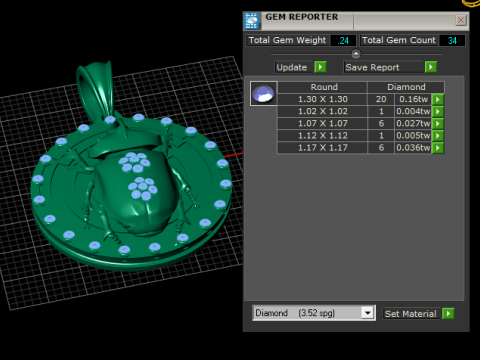Click the Total Gem Weight value .24

tap(343, 41)
